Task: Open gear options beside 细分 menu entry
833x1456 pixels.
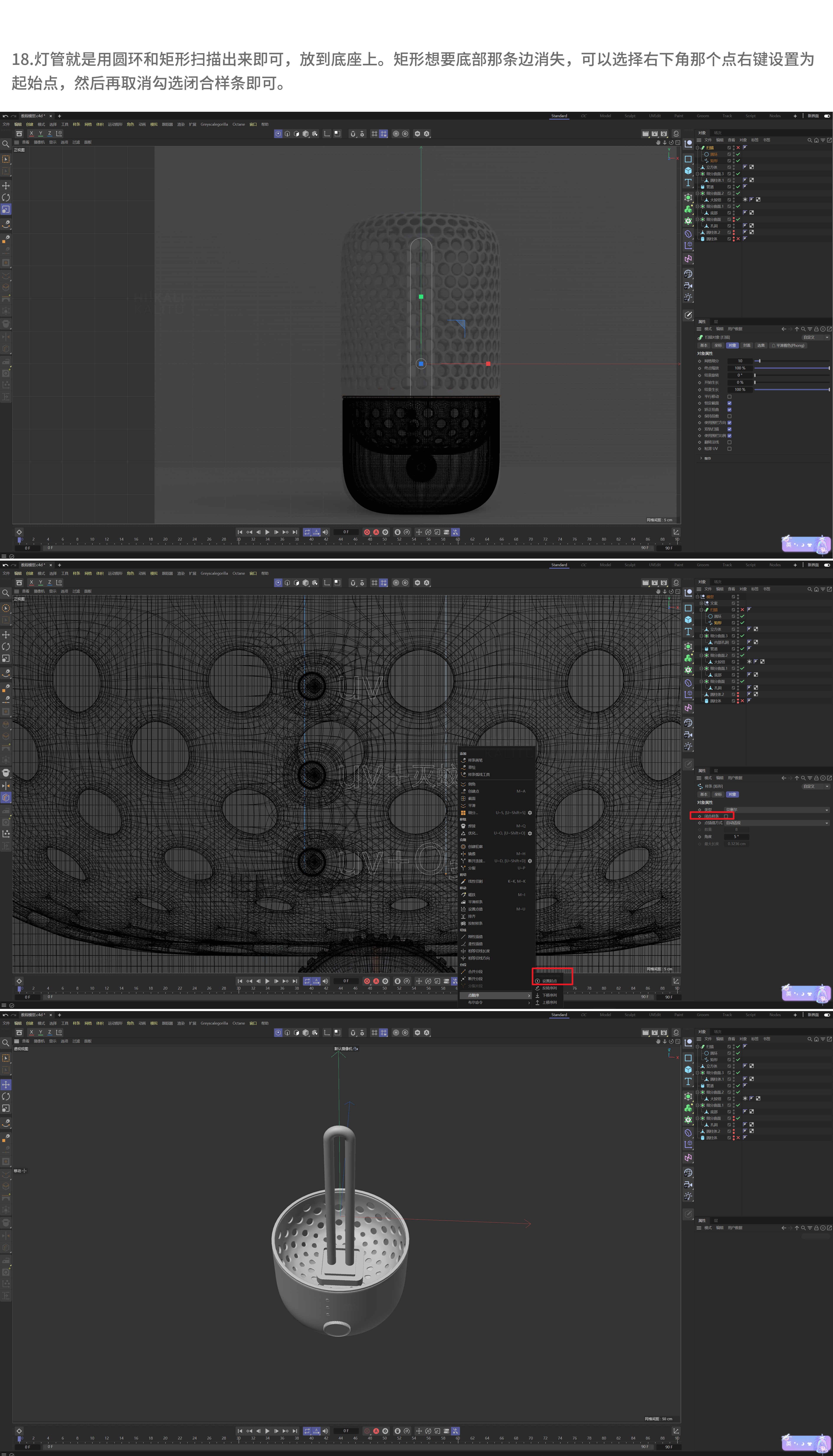Action: pyautogui.click(x=530, y=813)
